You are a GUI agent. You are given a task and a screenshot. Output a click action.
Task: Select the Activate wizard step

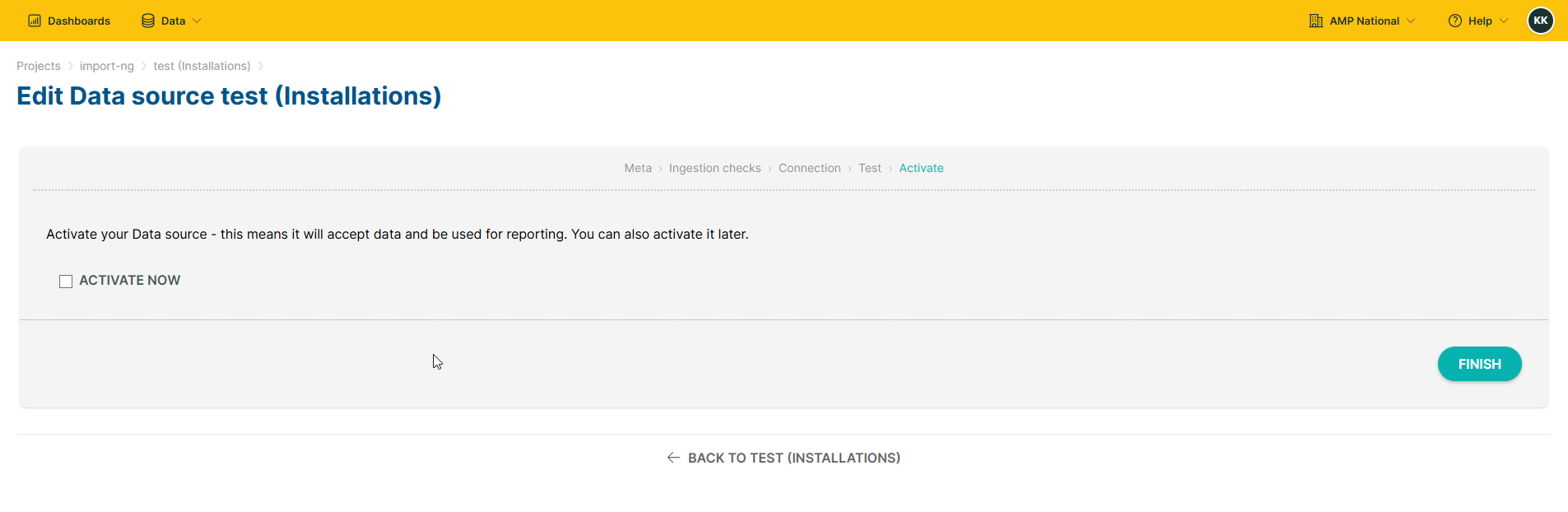(921, 168)
